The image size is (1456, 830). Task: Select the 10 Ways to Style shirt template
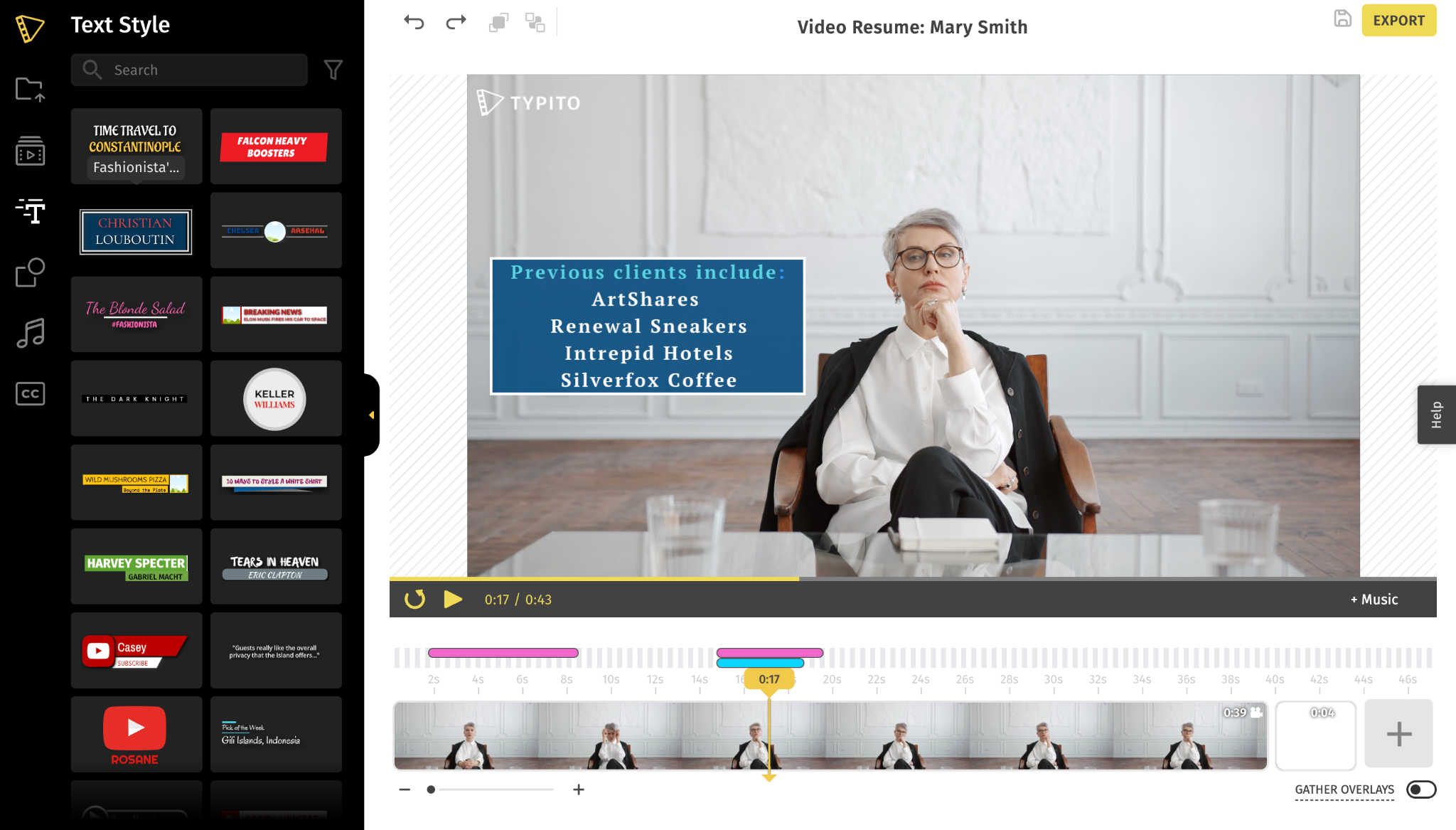(276, 482)
